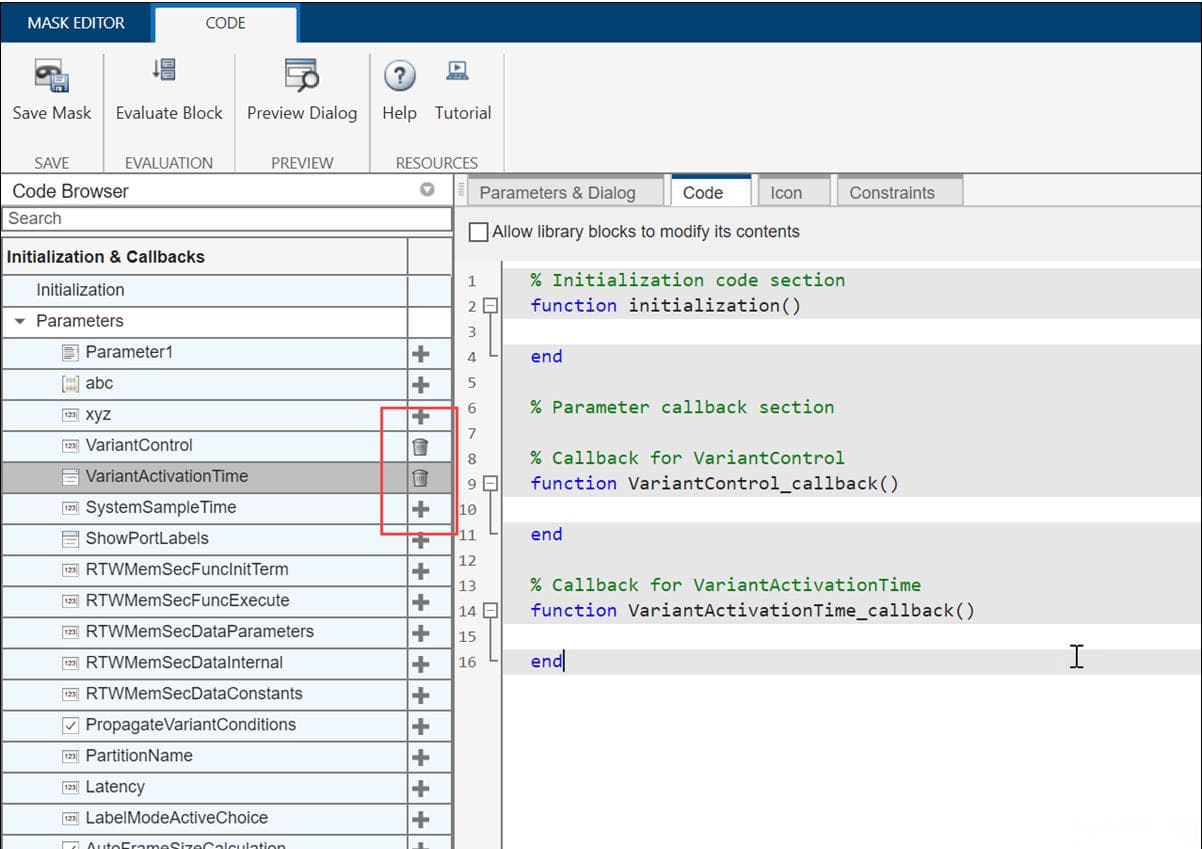The height and width of the screenshot is (849, 1202).
Task: Click the '% Initialization code section' comment line
Action: tap(687, 280)
